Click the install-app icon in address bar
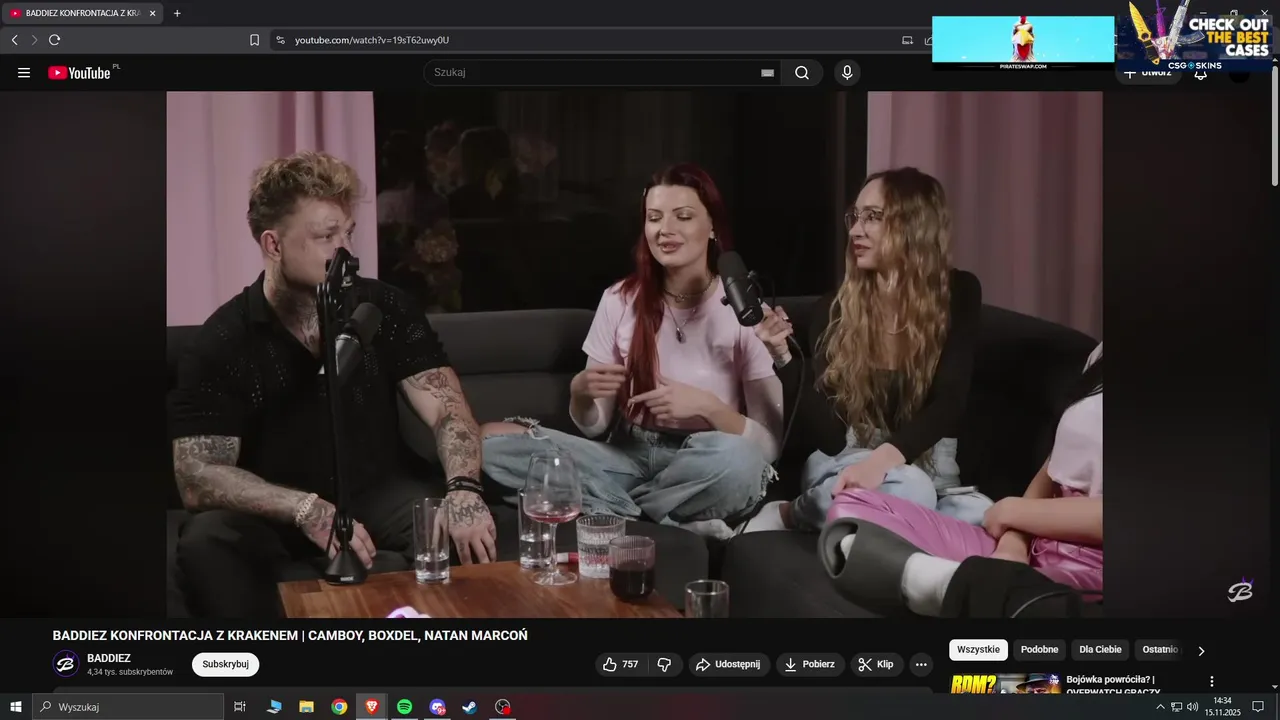The image size is (1280, 720). [908, 40]
